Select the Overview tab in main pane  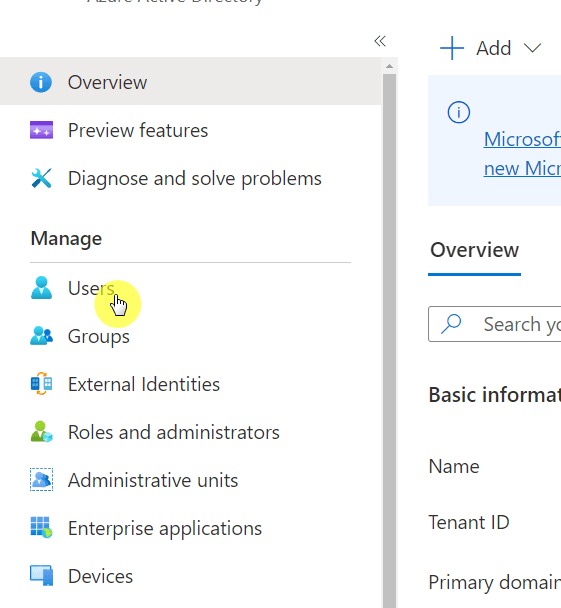tap(474, 250)
